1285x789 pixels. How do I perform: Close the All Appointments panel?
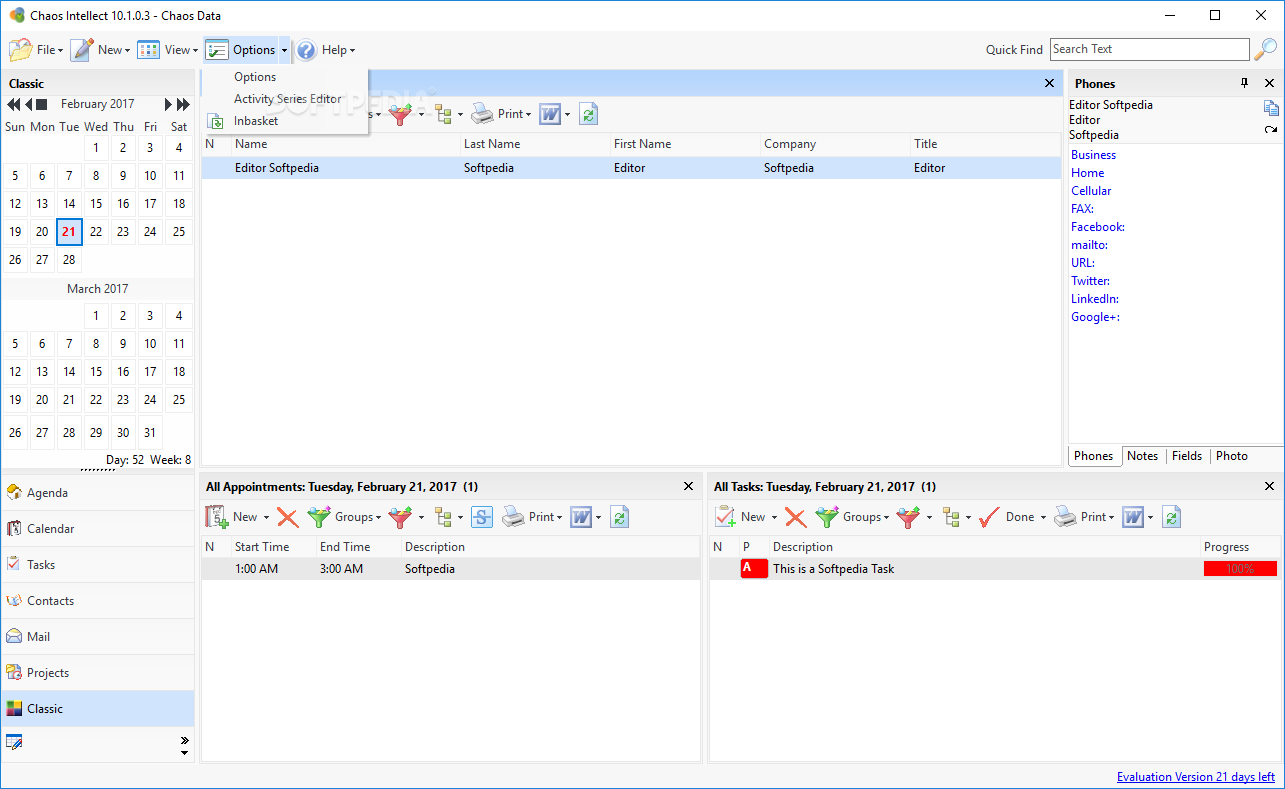[688, 486]
